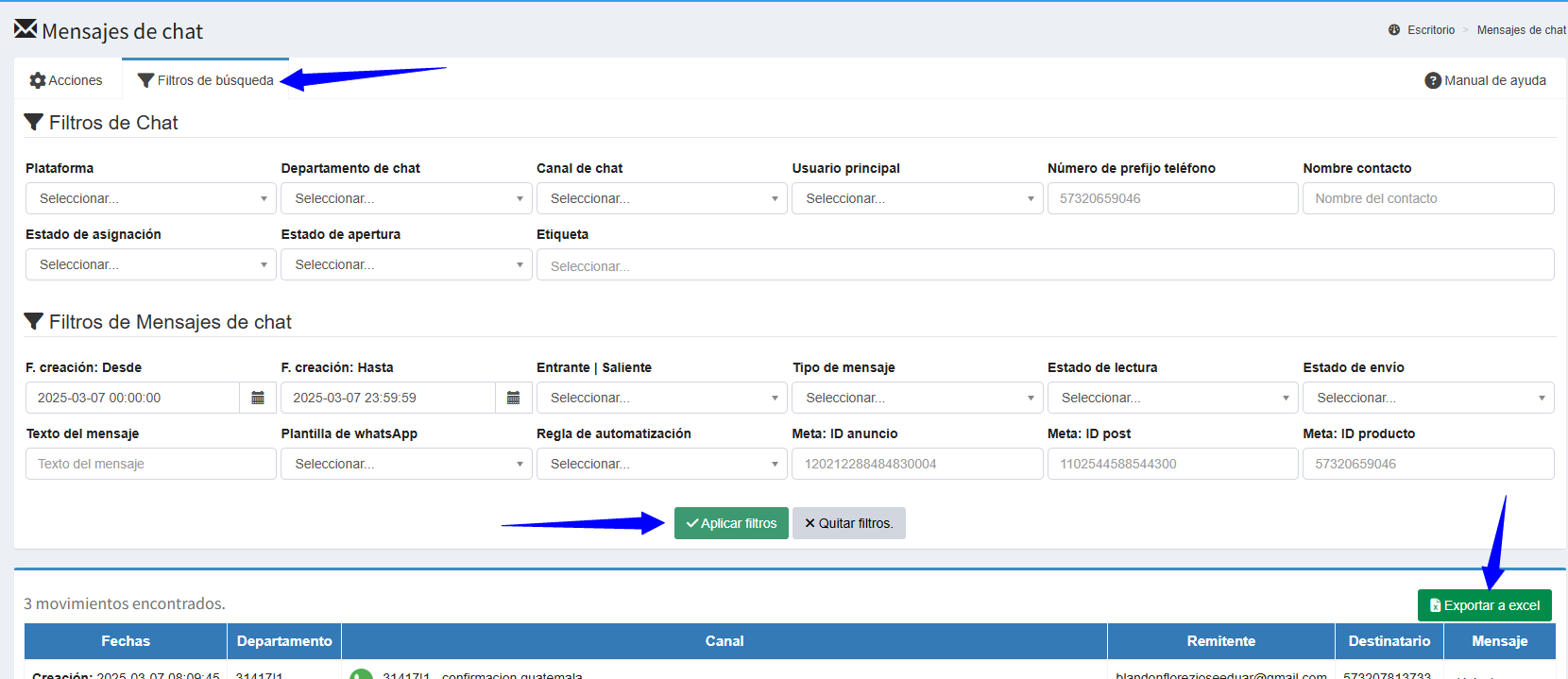Click Mensajes de chat breadcrumb

click(1522, 30)
